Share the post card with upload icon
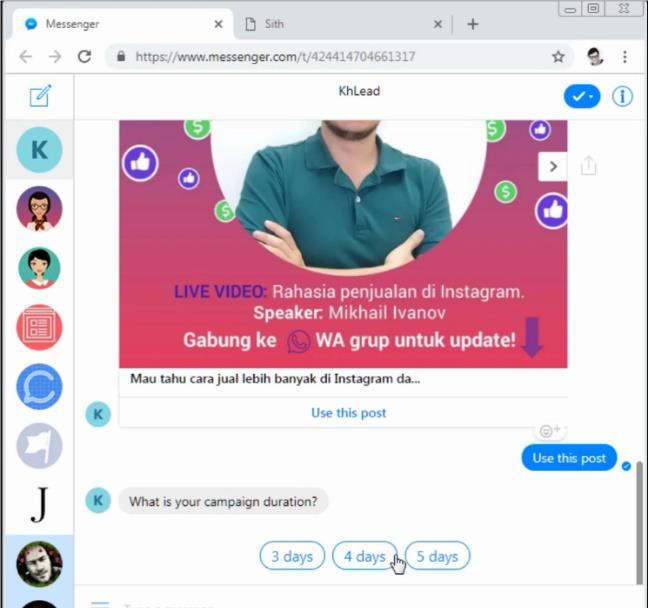648x608 pixels. coord(588,166)
